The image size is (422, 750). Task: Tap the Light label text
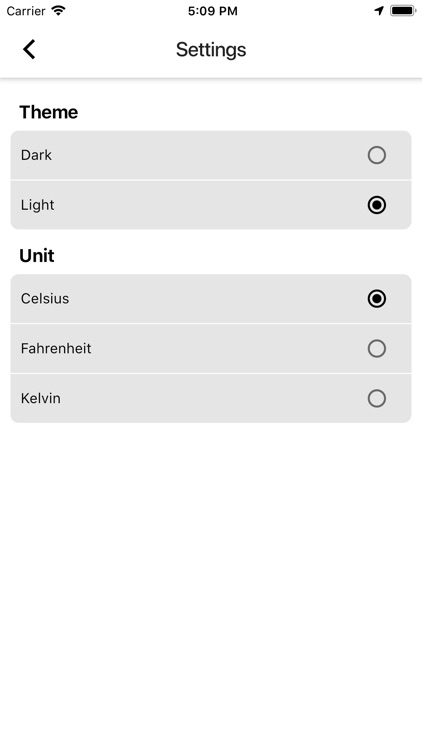(x=37, y=205)
